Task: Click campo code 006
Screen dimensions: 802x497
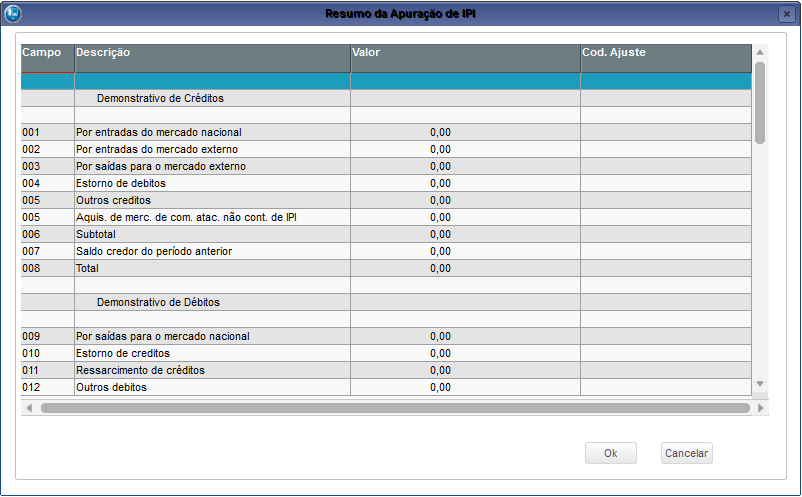Action: tap(31, 234)
